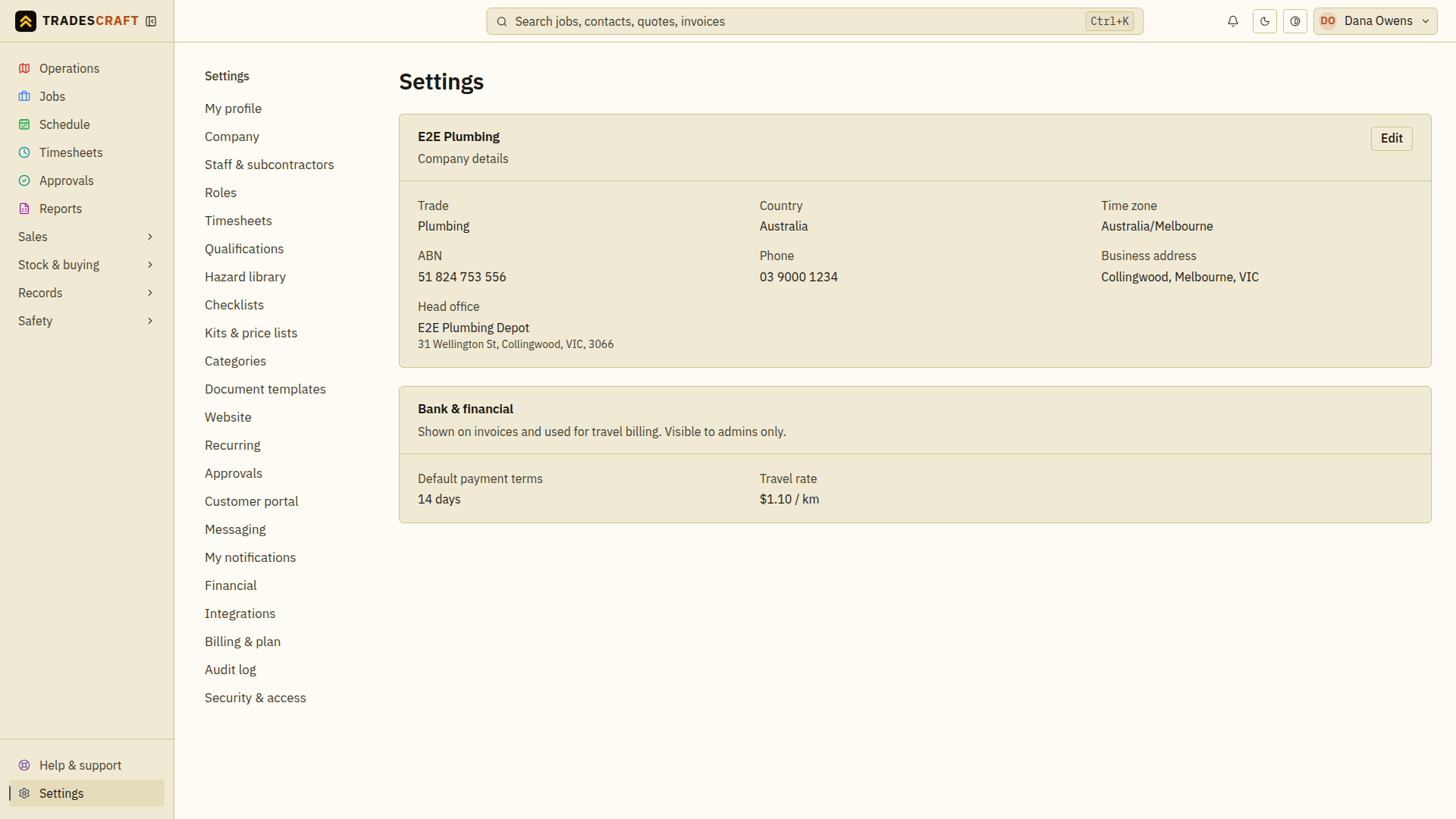
Task: Open the Dana Owens user menu chevron
Action: (x=1426, y=21)
